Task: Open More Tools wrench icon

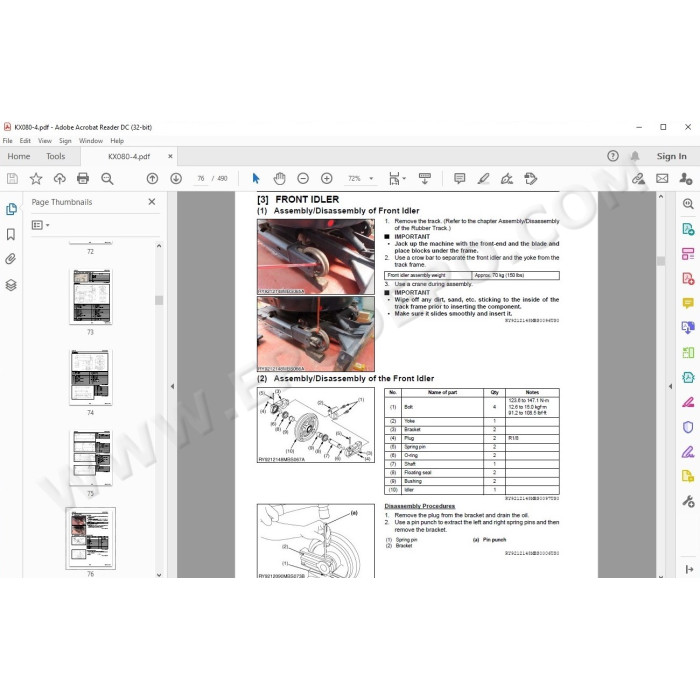Action: click(x=688, y=502)
